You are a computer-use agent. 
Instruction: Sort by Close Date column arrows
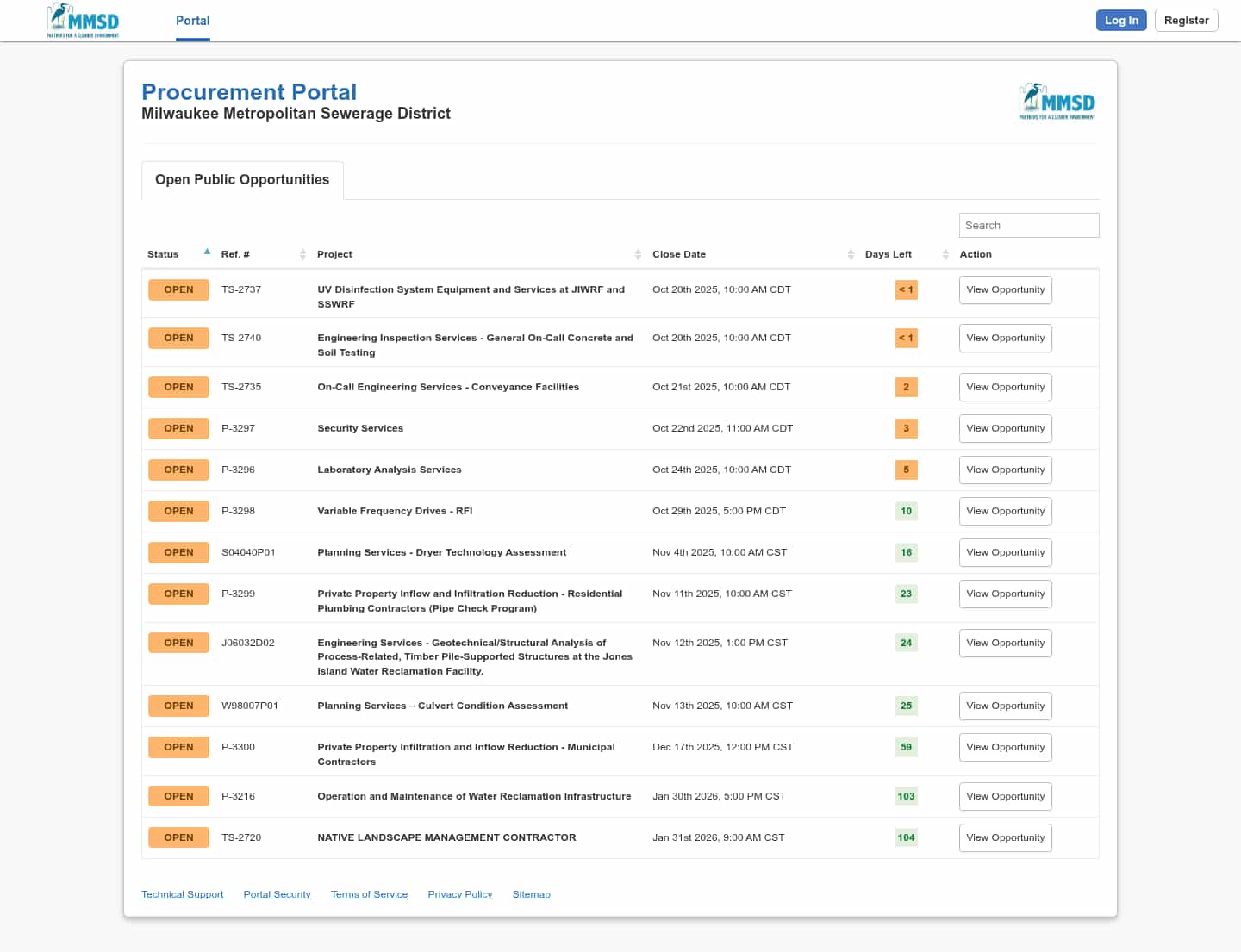[851, 254]
